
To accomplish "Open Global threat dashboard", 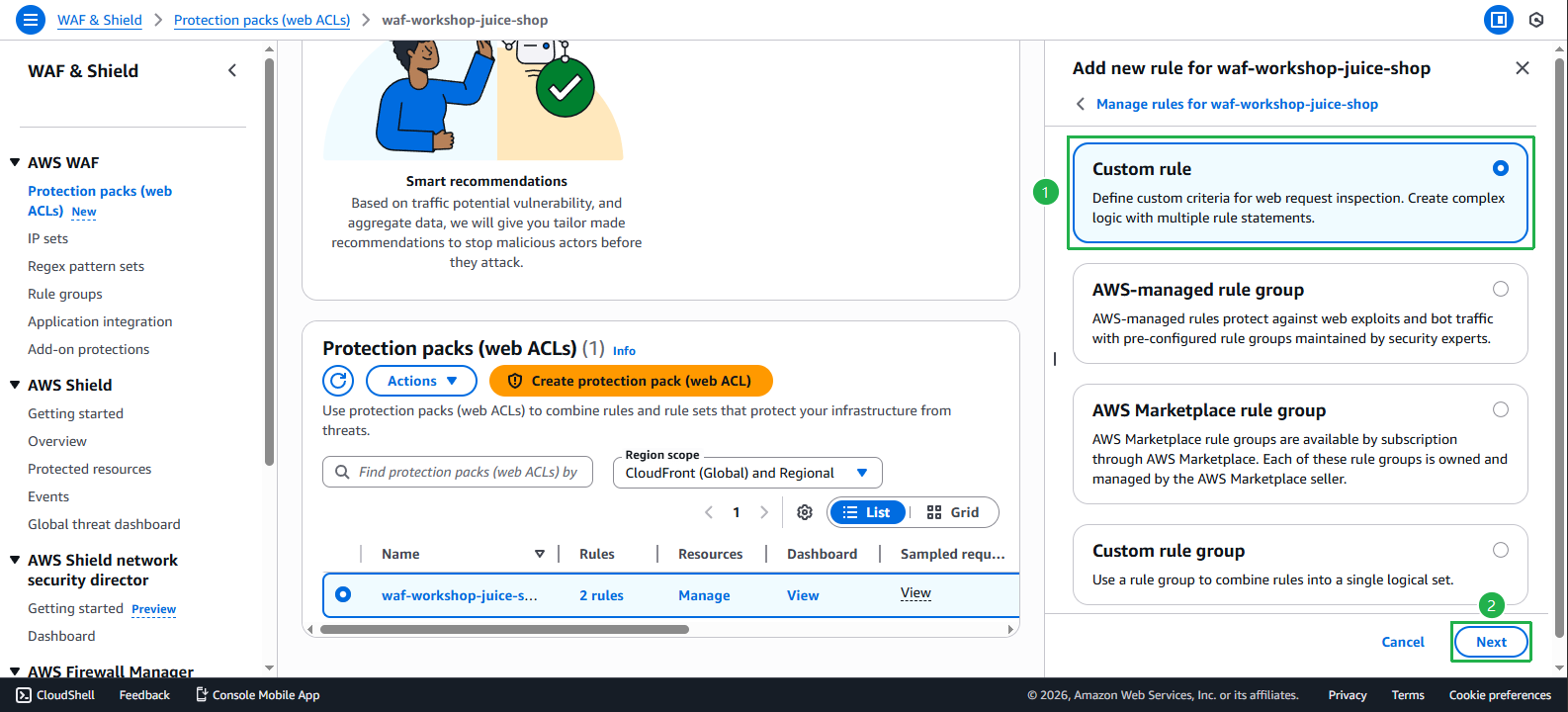I will point(104,524).
